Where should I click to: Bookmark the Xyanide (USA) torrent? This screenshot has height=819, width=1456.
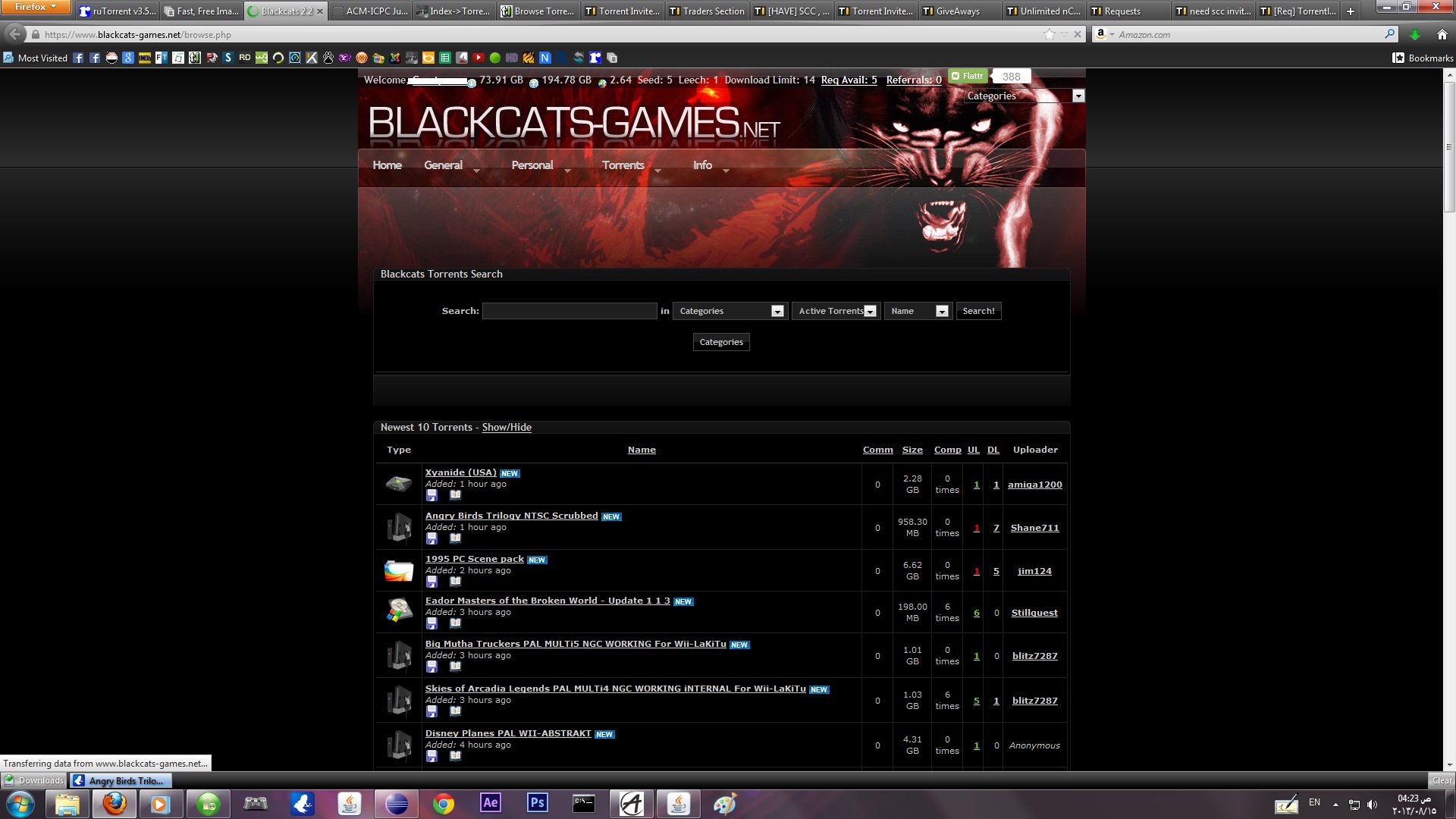[x=455, y=495]
